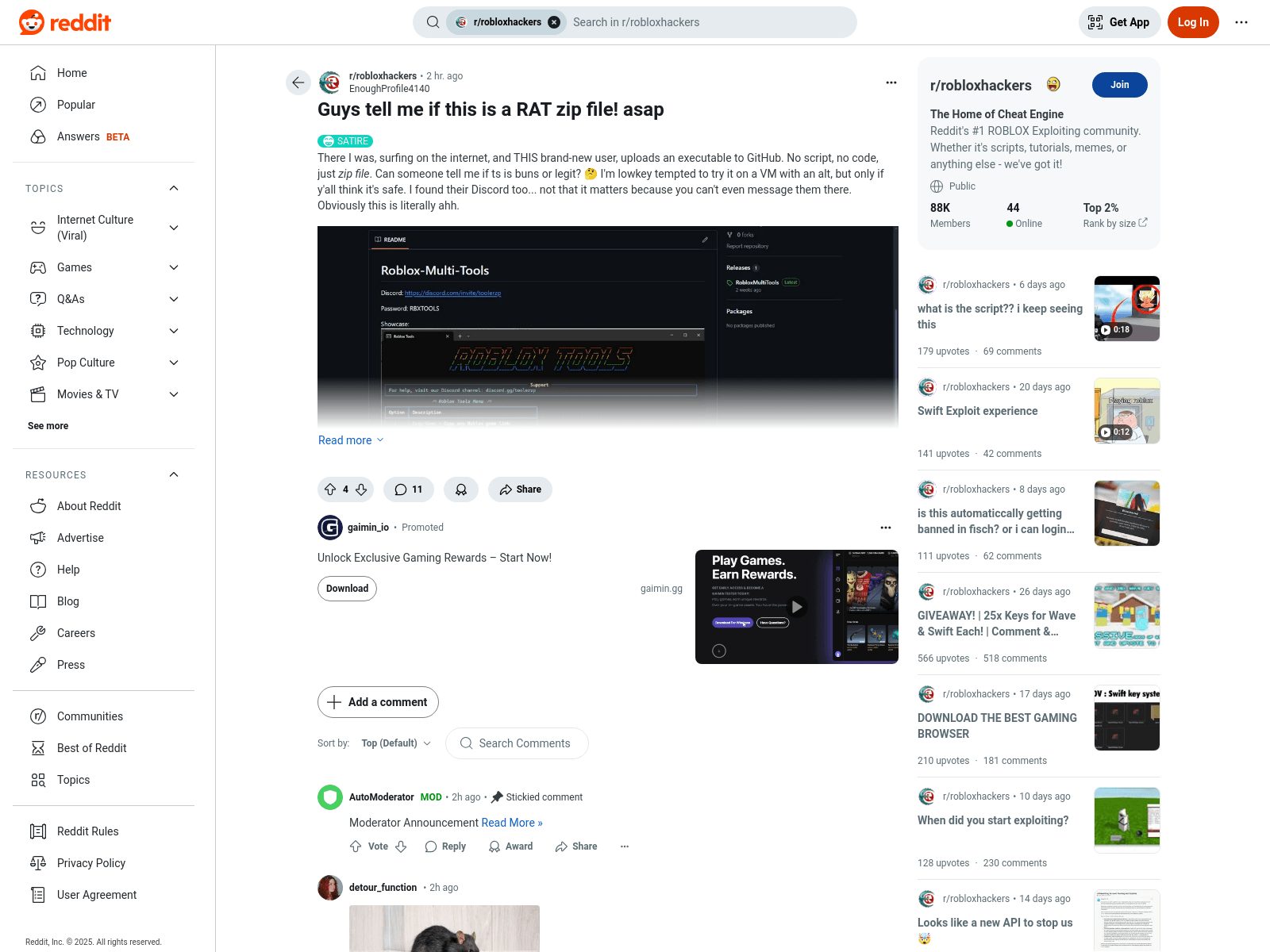Viewport: 1270px width, 952px height.
Task: Reply to AutoModerator comment
Action: click(445, 846)
